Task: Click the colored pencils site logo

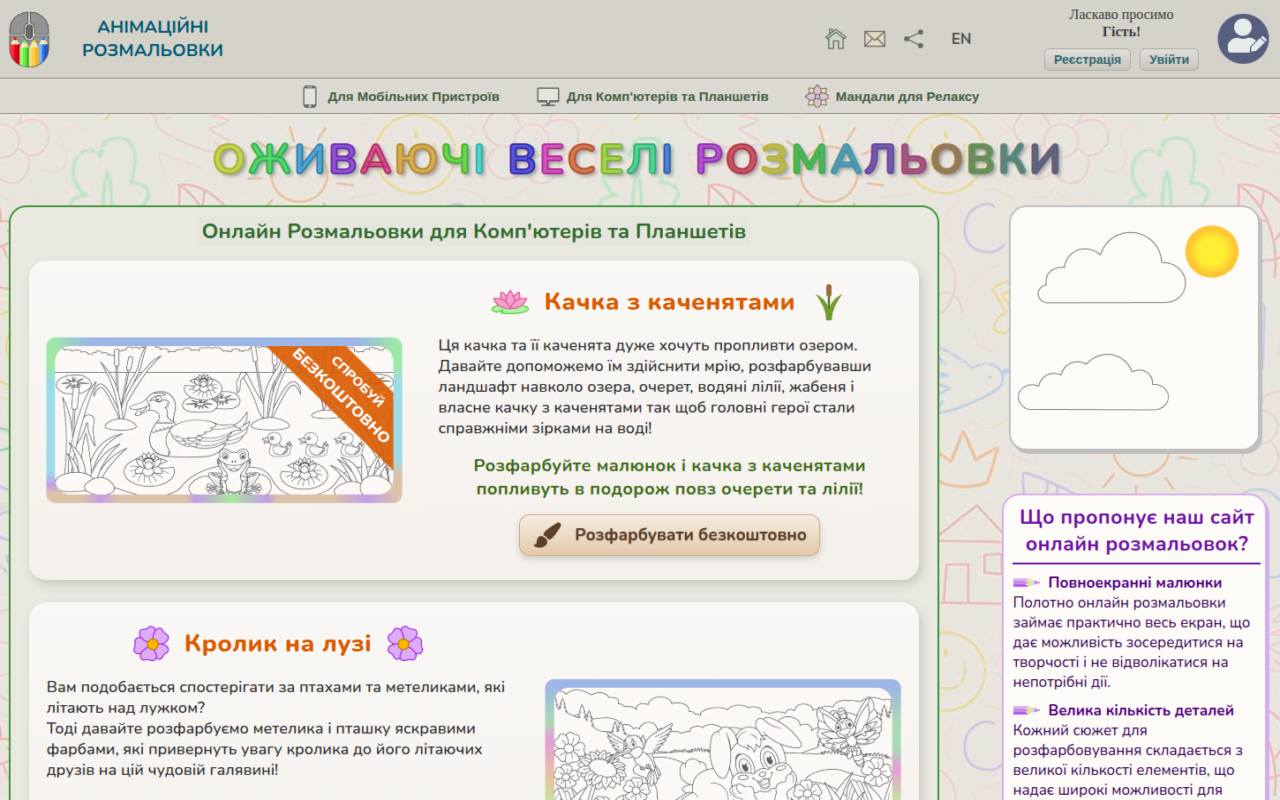Action: [29, 40]
